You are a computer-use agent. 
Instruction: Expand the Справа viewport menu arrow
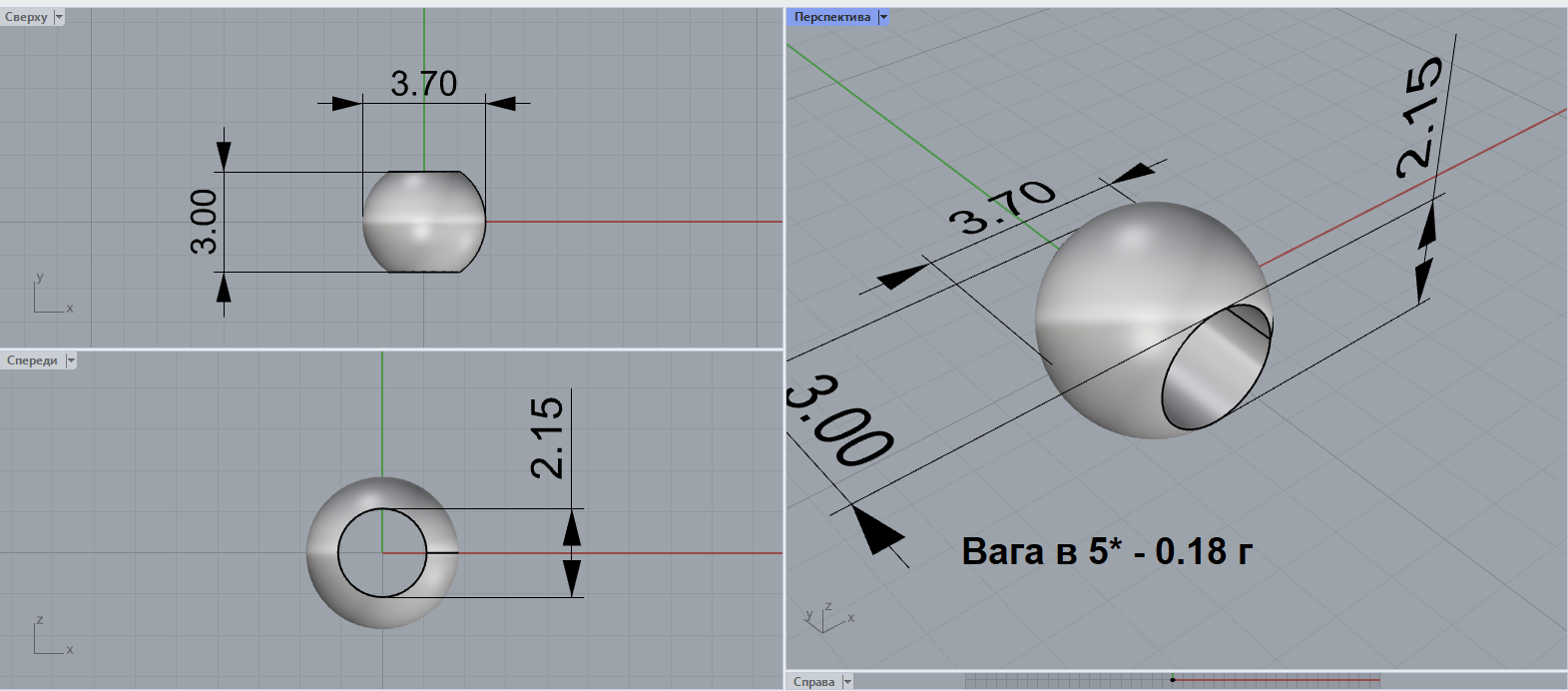[x=847, y=682]
